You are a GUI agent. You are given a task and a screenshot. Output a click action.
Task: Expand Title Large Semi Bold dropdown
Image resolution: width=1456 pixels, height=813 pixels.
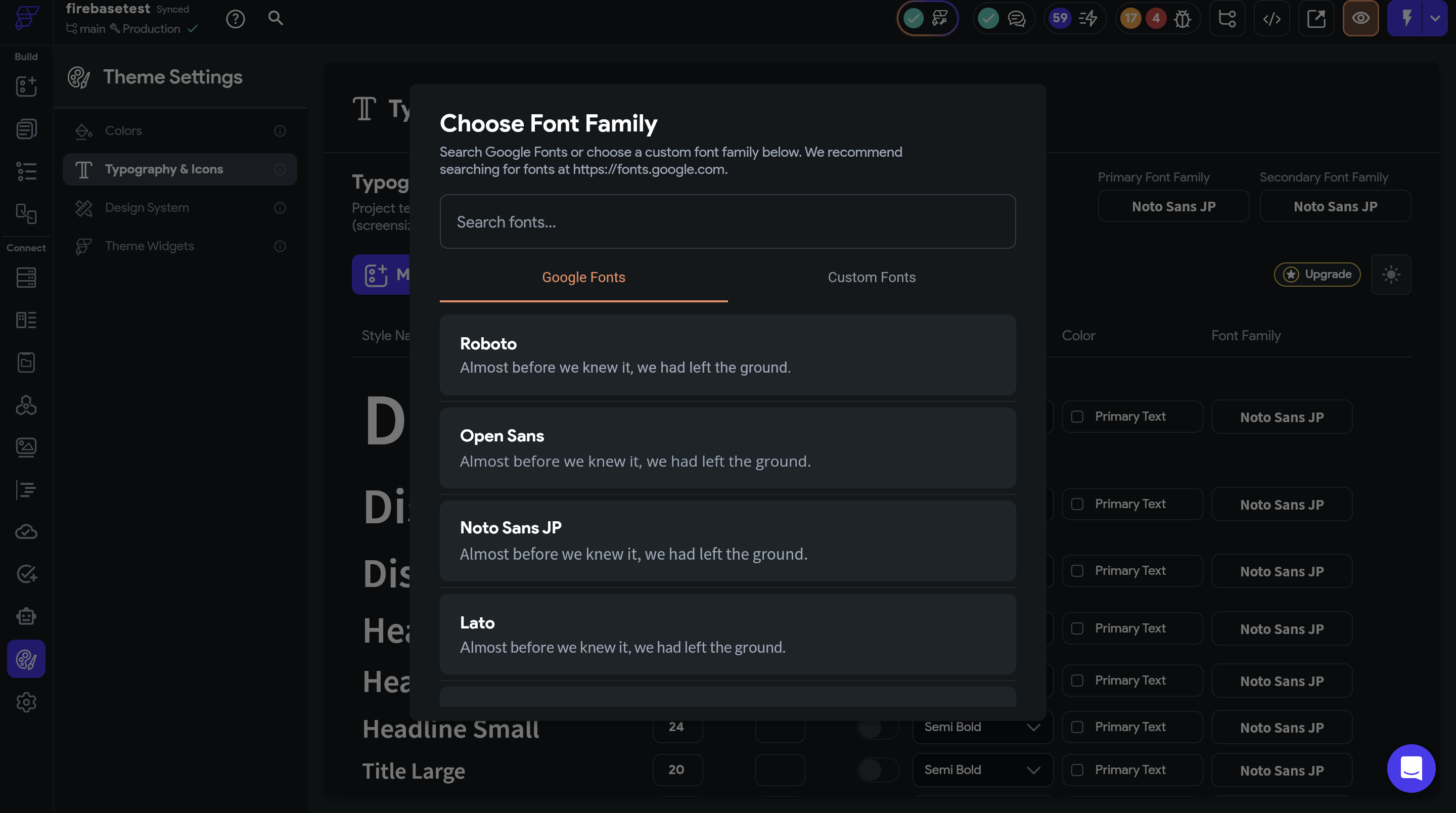tap(982, 770)
